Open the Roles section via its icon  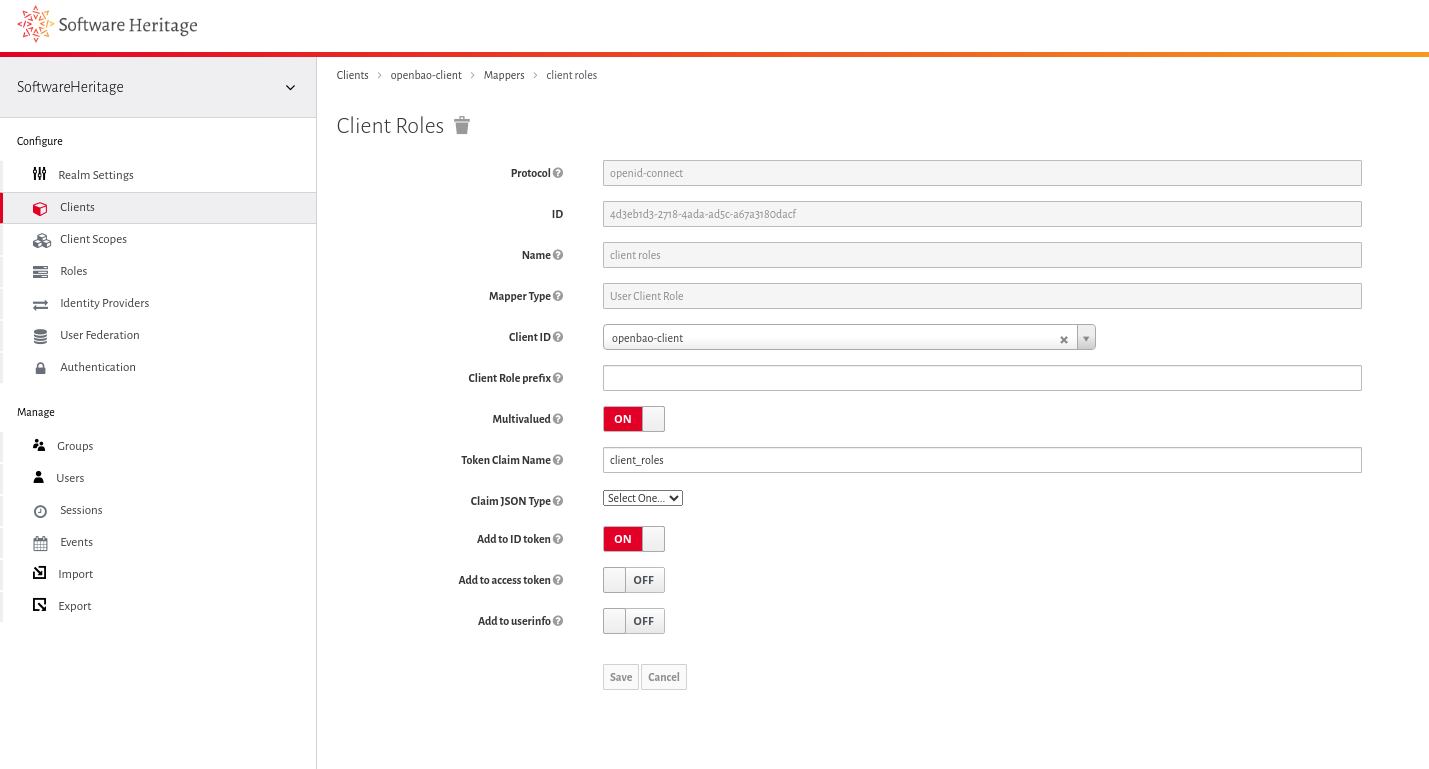[40, 271]
